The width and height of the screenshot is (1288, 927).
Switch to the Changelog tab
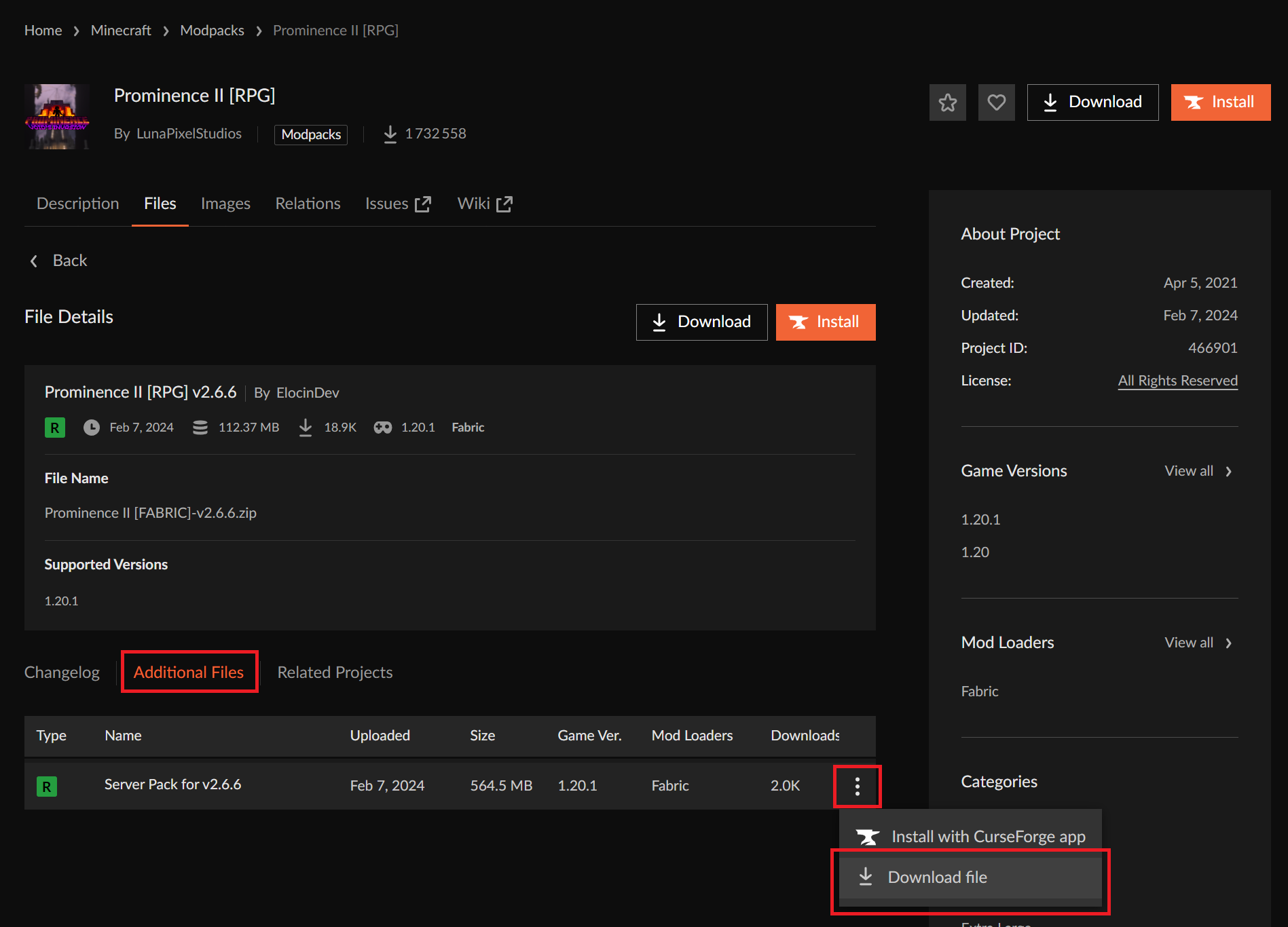pos(62,673)
